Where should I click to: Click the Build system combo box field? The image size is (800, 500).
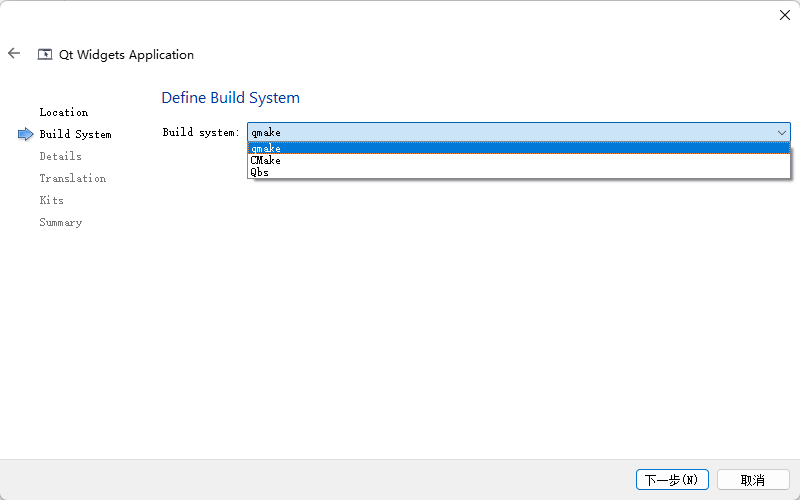pos(510,132)
